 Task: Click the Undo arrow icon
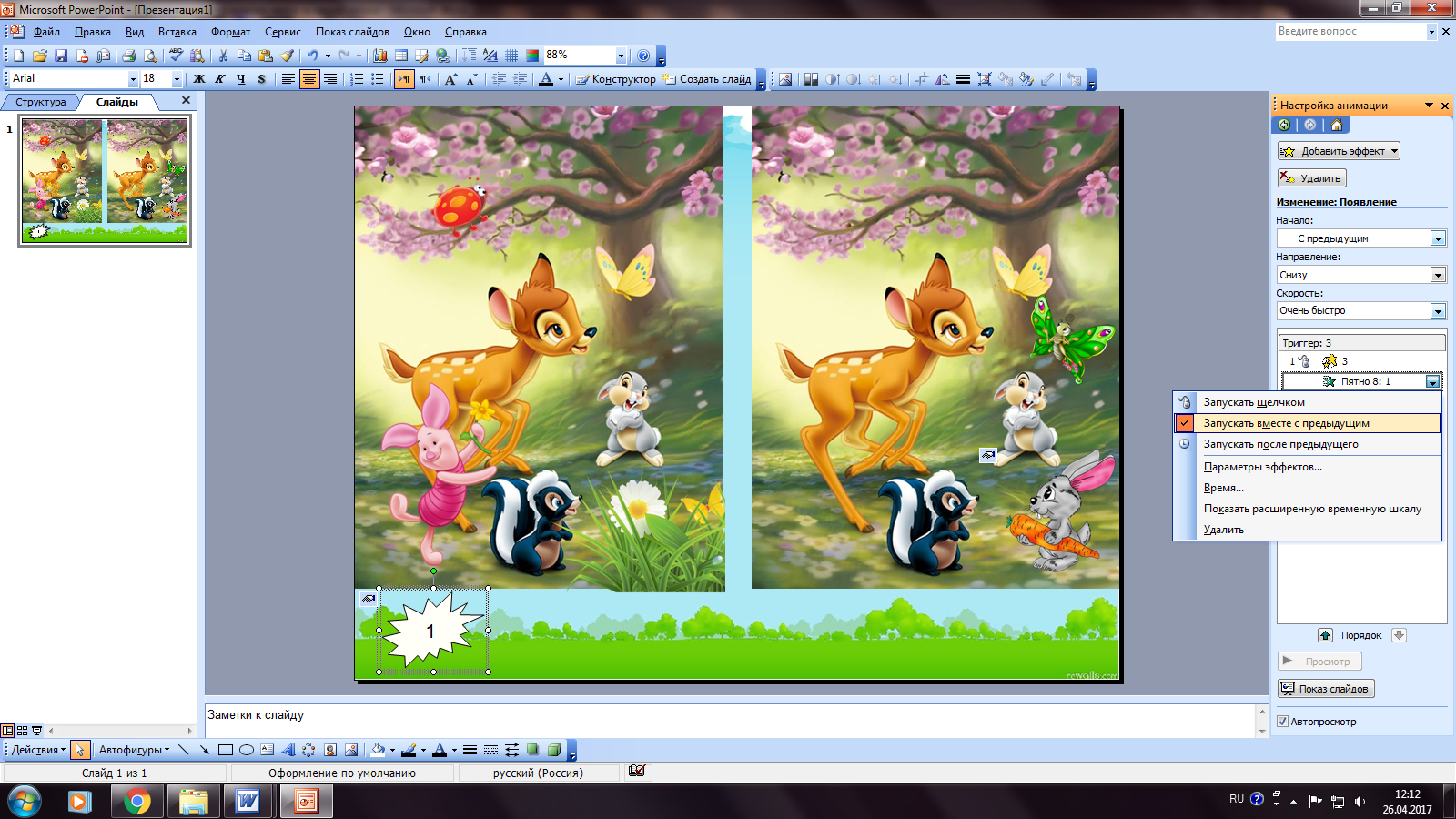coord(312,56)
